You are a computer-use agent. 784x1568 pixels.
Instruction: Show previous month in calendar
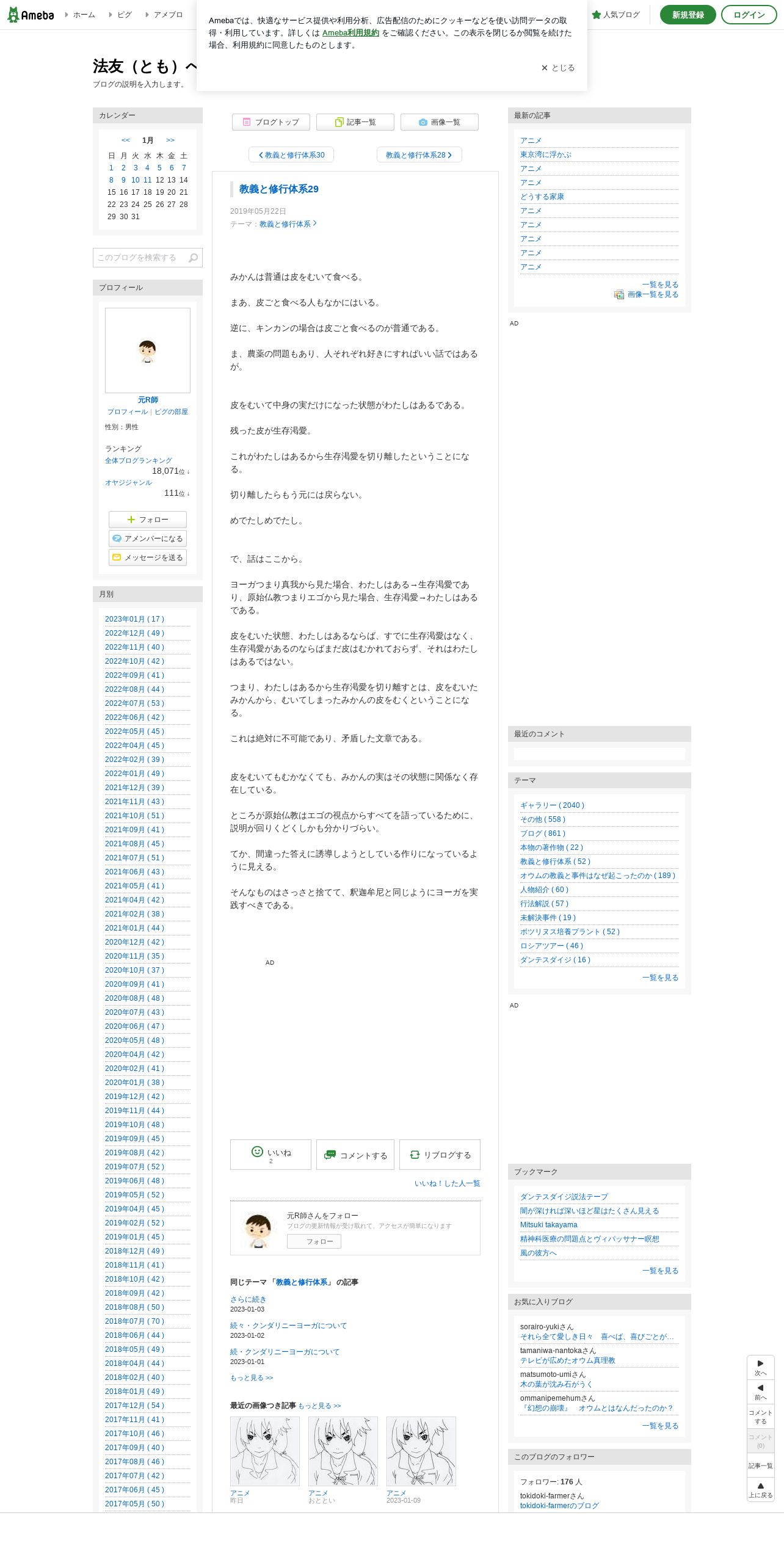pyautogui.click(x=126, y=140)
